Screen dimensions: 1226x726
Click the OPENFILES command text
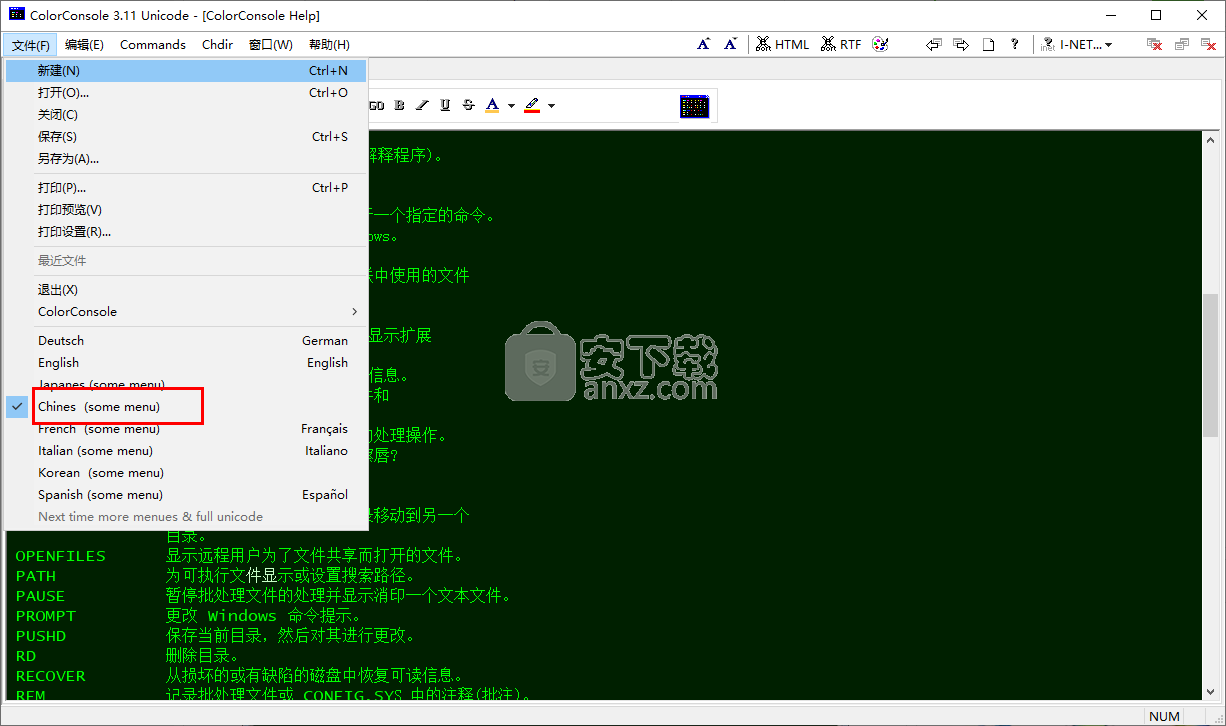pyautogui.click(x=60, y=556)
